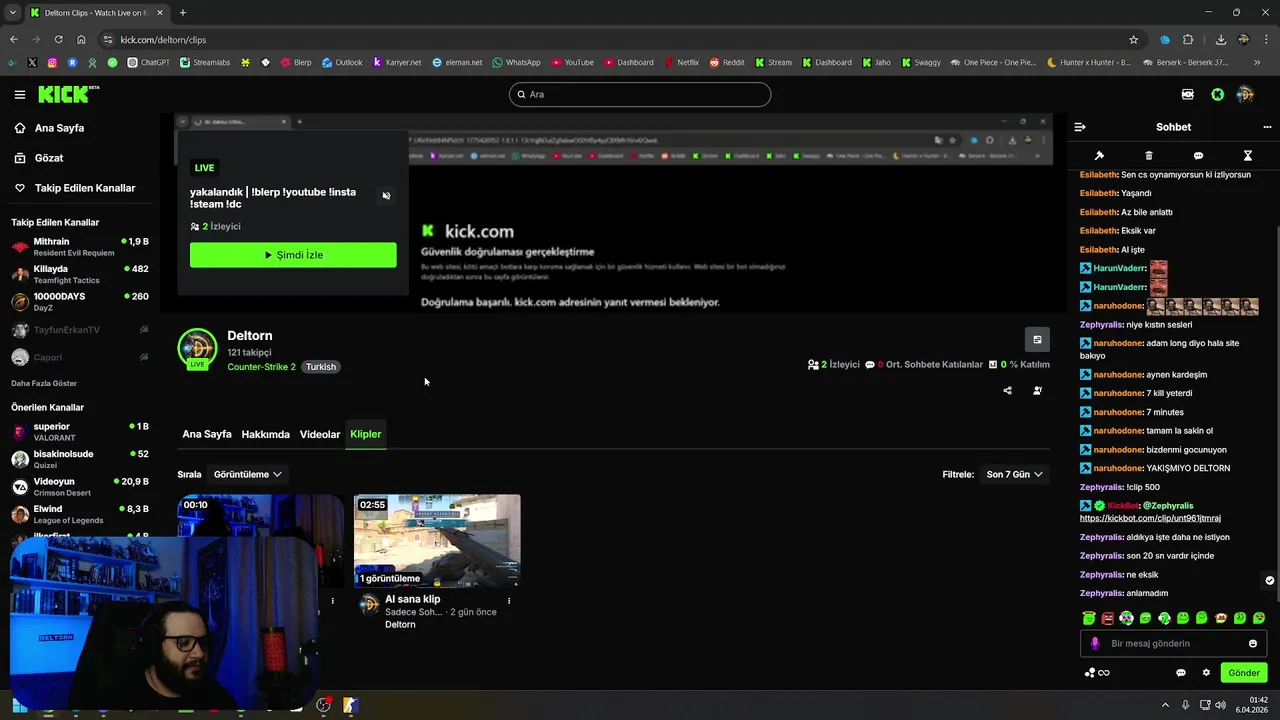1280x720 pixels.
Task: Select the Klipler channel tab
Action: point(366,434)
